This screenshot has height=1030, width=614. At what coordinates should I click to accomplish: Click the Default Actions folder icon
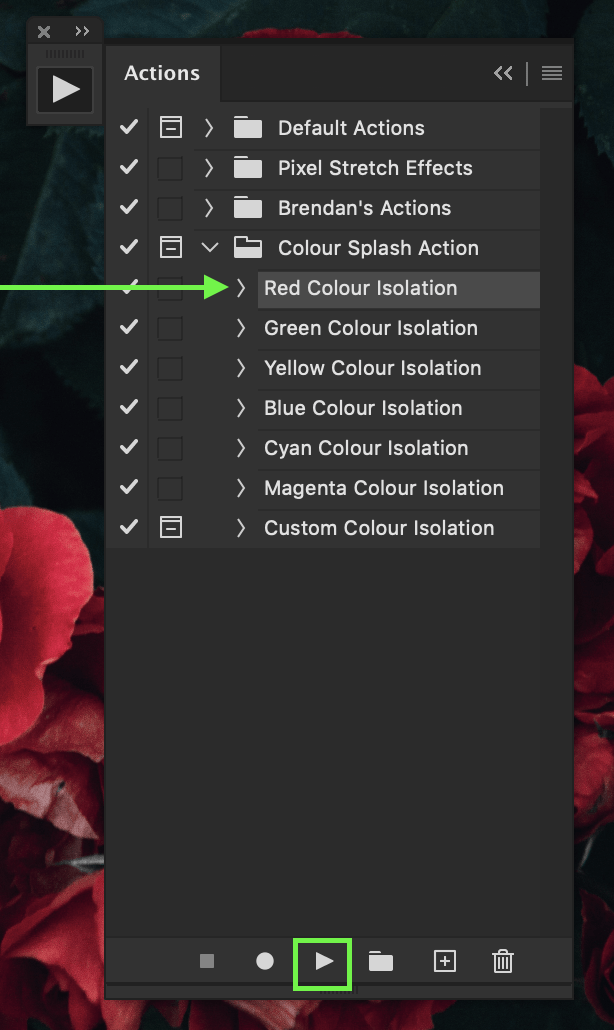pos(248,127)
